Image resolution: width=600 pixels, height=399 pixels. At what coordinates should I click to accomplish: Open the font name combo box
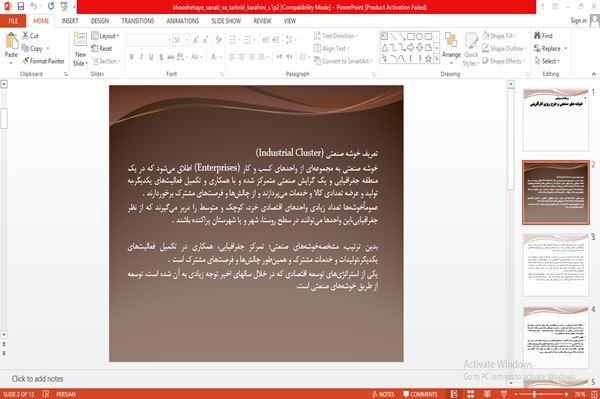[x=150, y=40]
